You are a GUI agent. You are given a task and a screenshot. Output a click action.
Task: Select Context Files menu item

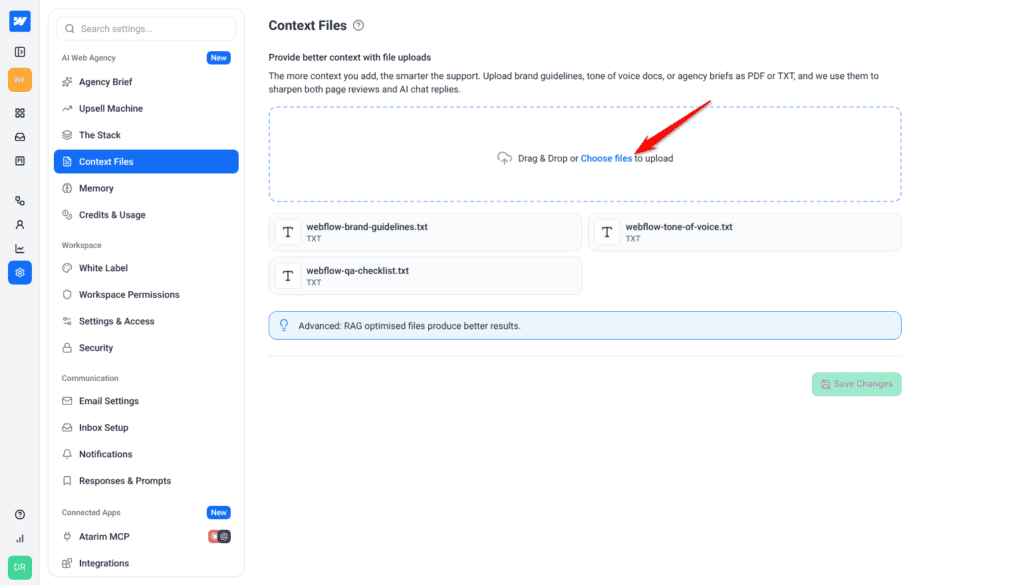point(146,161)
